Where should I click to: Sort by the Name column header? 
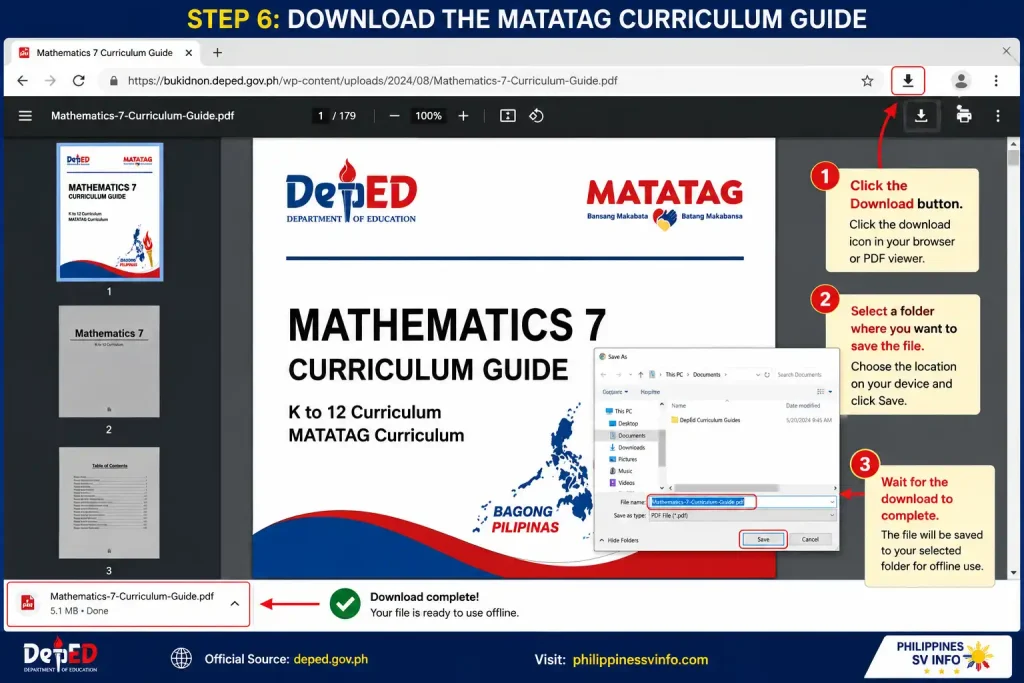[x=679, y=405]
